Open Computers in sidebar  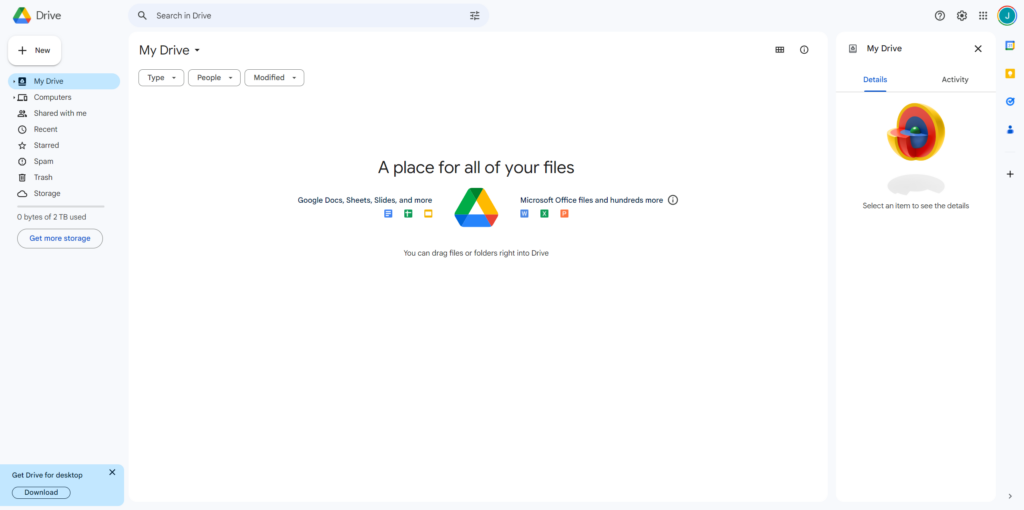pyautogui.click(x=64, y=97)
